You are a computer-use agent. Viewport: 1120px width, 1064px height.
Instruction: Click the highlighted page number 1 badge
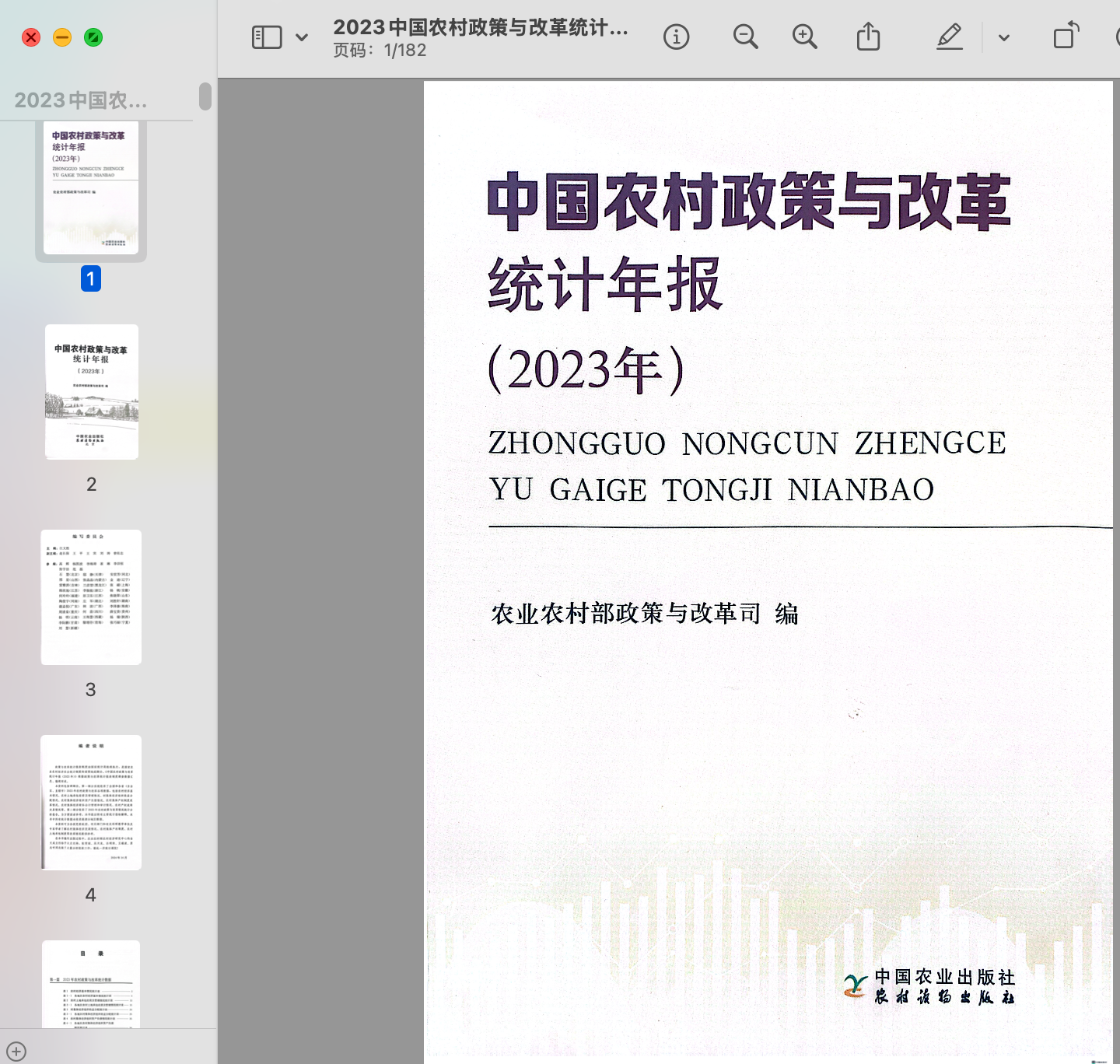91,278
